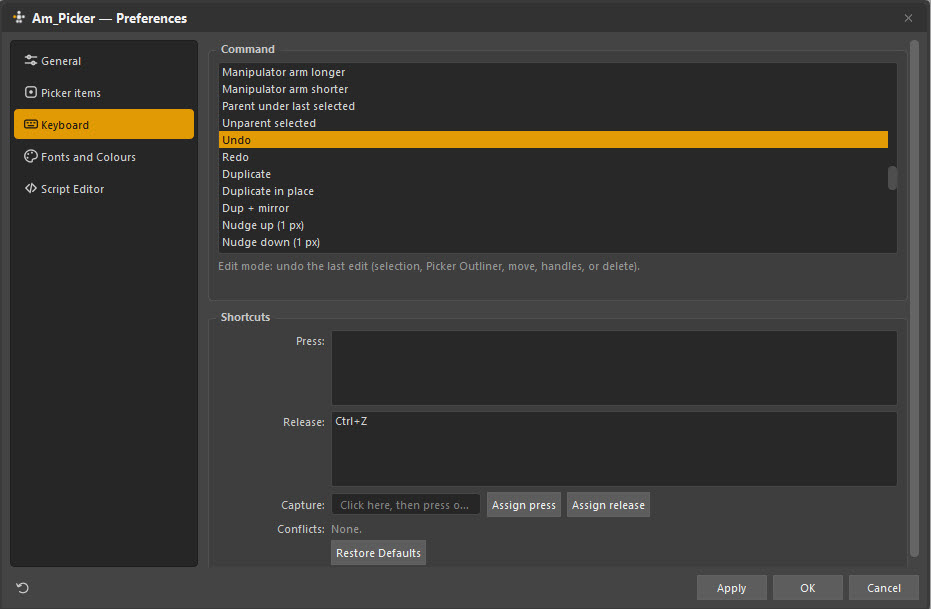Screen dimensions: 931x609
Task: Open the Picker items page
Action: (104, 93)
